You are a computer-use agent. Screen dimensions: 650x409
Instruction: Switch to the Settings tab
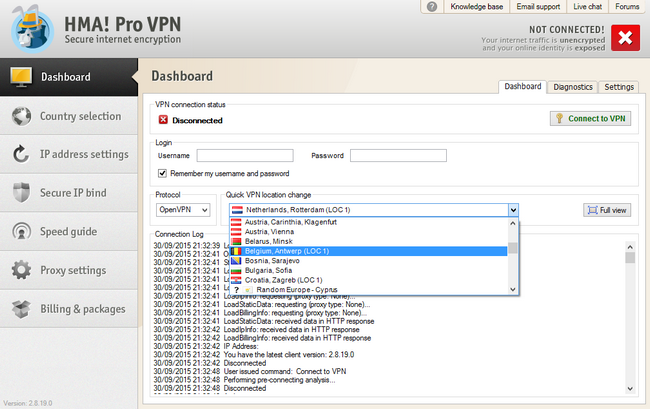[x=618, y=87]
